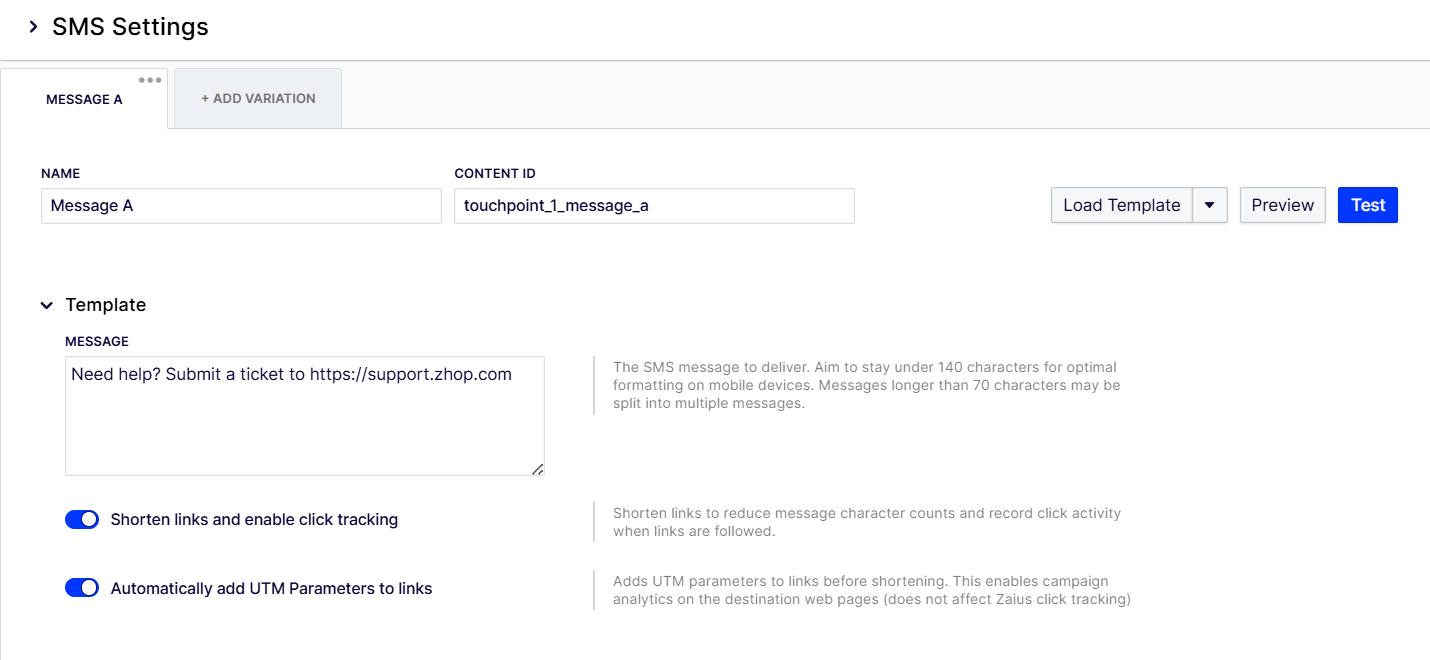Click the Template section heading
Screen dimensions: 1430x660
click(106, 305)
